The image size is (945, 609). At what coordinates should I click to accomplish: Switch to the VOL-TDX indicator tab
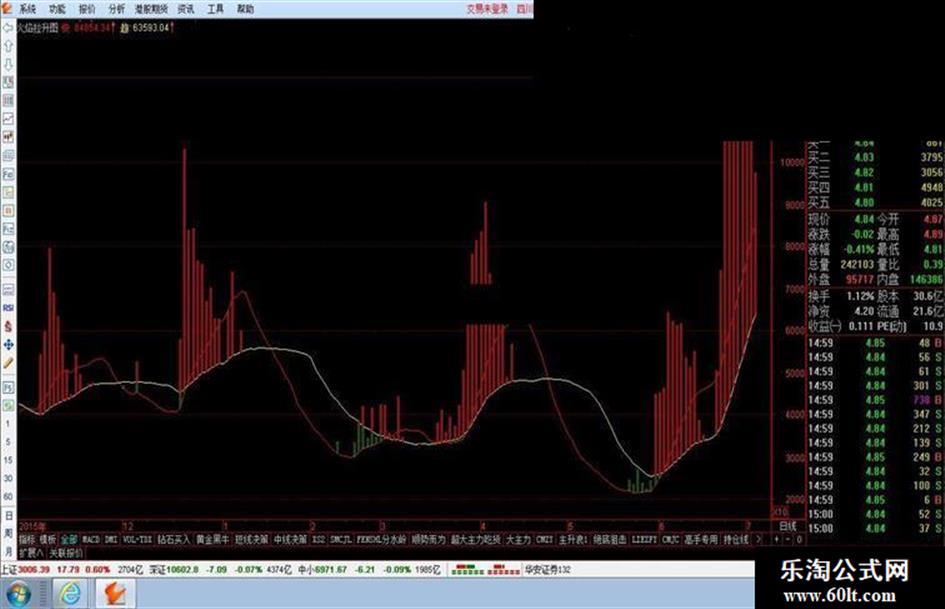tap(137, 539)
